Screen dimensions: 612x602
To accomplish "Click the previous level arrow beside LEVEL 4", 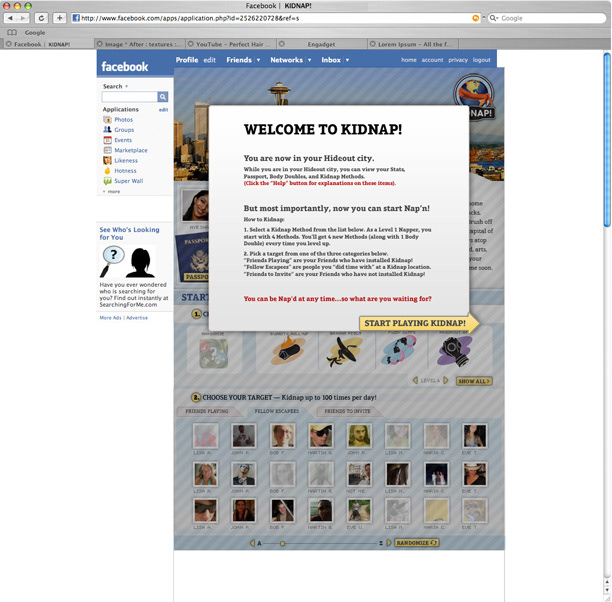I will click(415, 380).
